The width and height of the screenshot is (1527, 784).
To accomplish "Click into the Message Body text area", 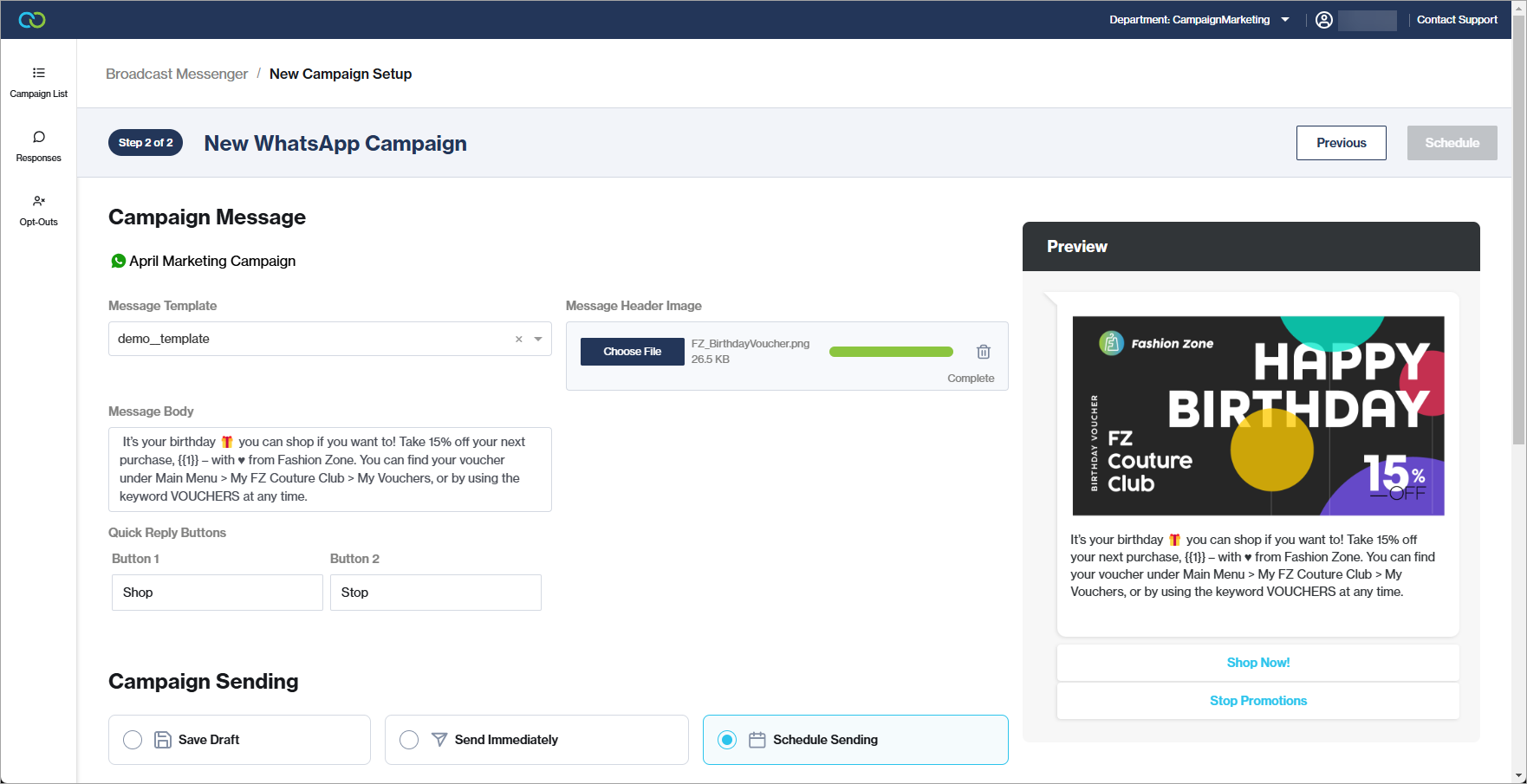I will coord(330,470).
